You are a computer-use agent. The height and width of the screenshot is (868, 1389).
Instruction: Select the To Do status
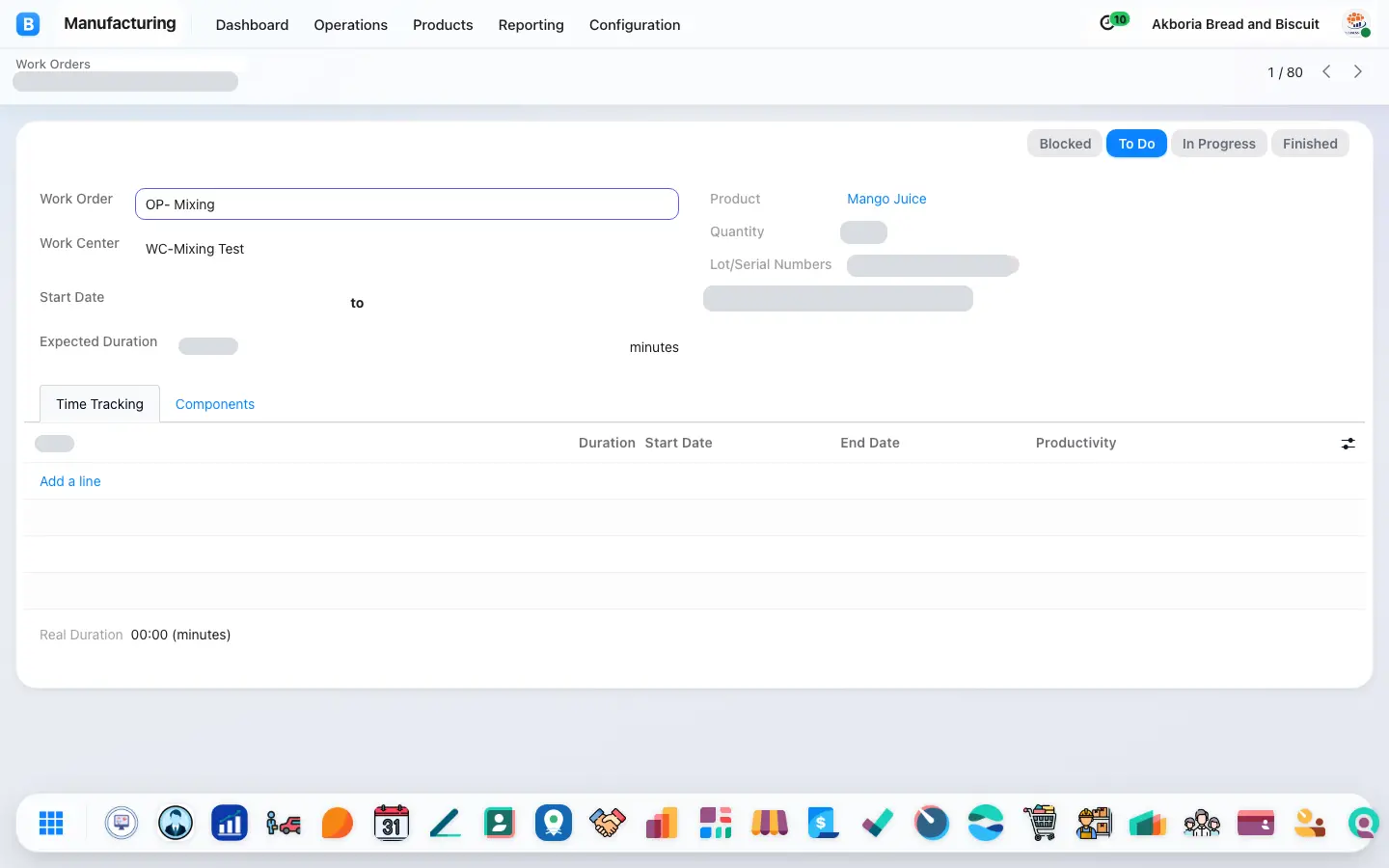coord(1136,144)
